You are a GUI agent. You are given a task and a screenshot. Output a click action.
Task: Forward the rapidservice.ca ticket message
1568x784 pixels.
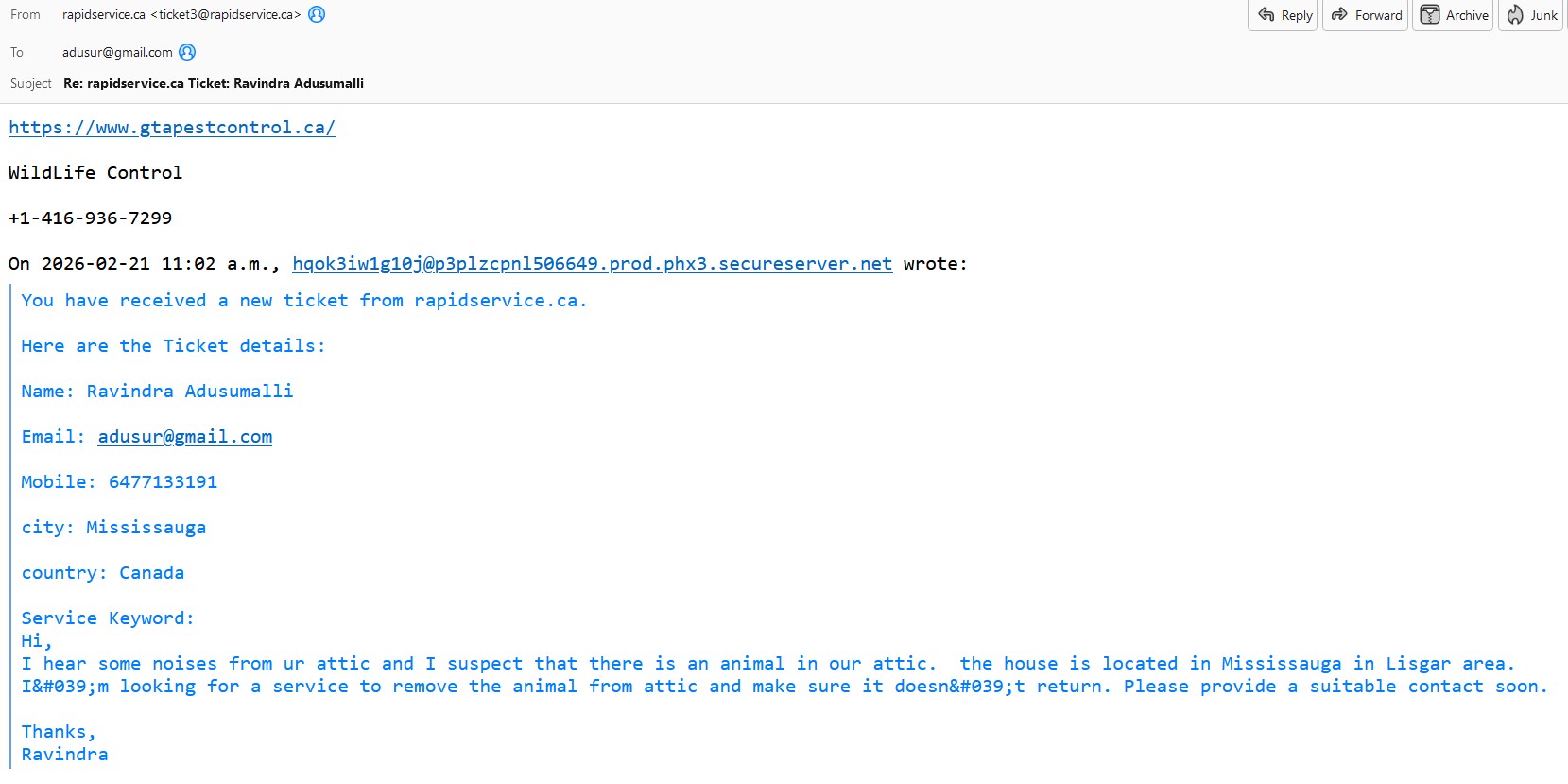pyautogui.click(x=1367, y=15)
